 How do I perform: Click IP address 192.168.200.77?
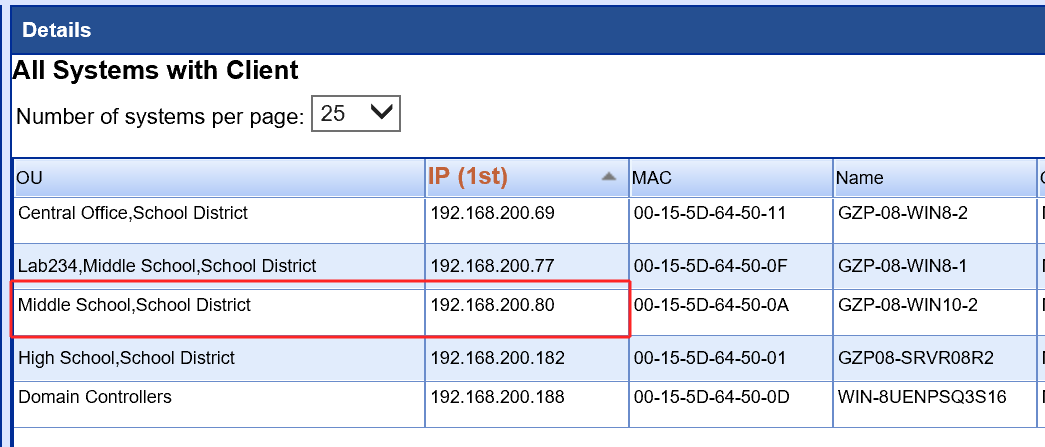[492, 266]
